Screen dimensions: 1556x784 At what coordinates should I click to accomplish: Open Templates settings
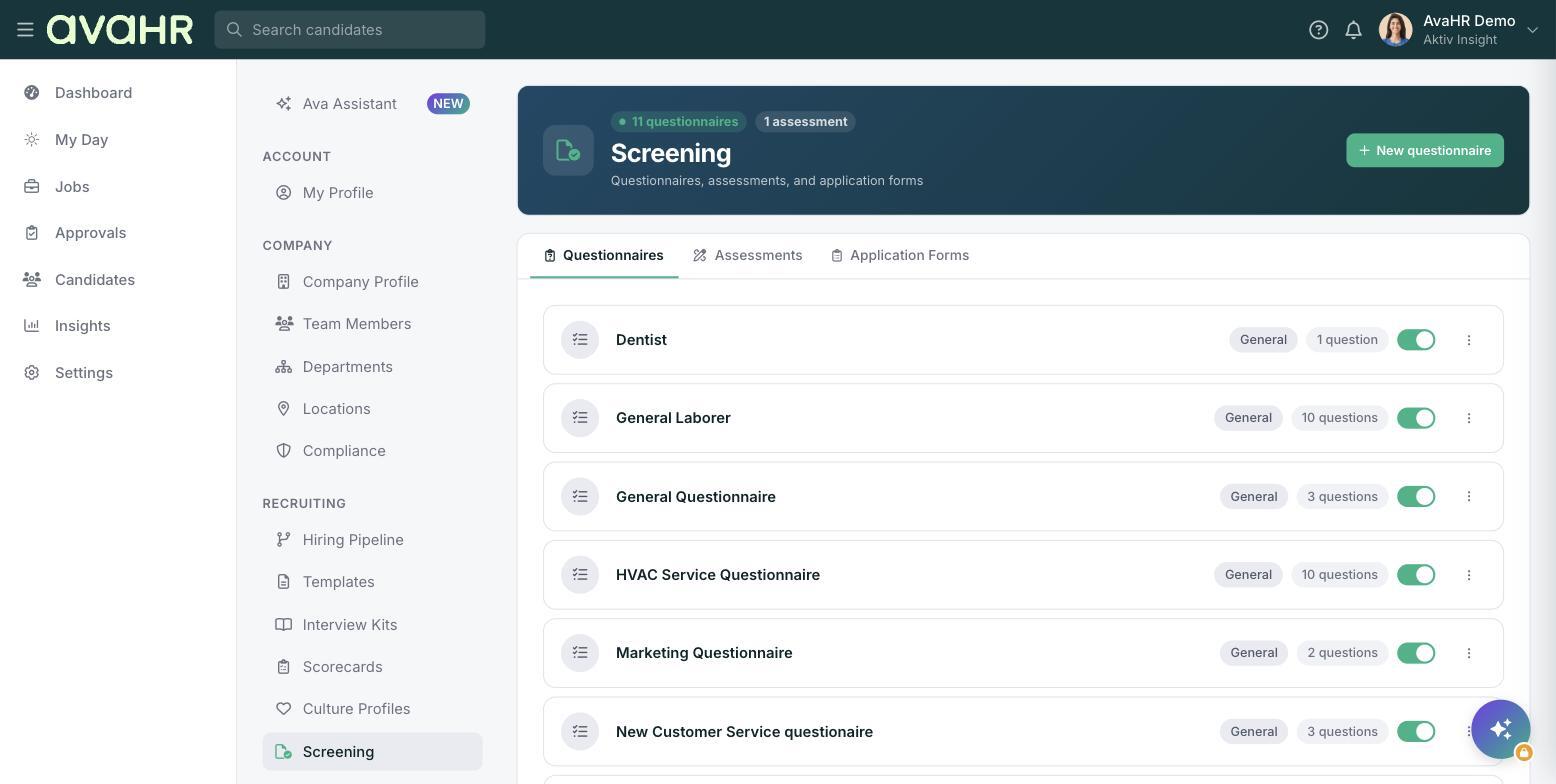tap(372, 582)
